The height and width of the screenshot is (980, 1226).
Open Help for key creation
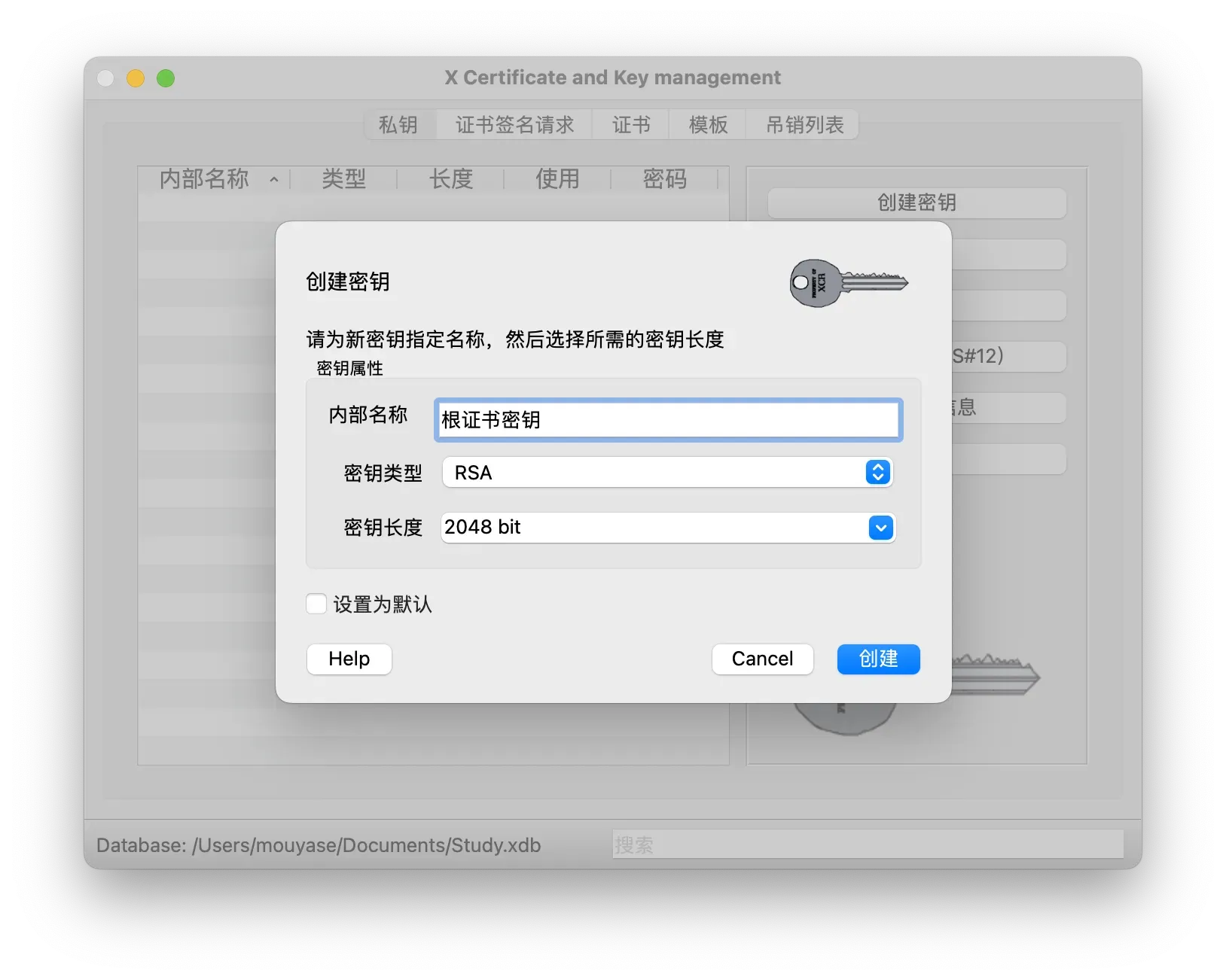coord(349,659)
